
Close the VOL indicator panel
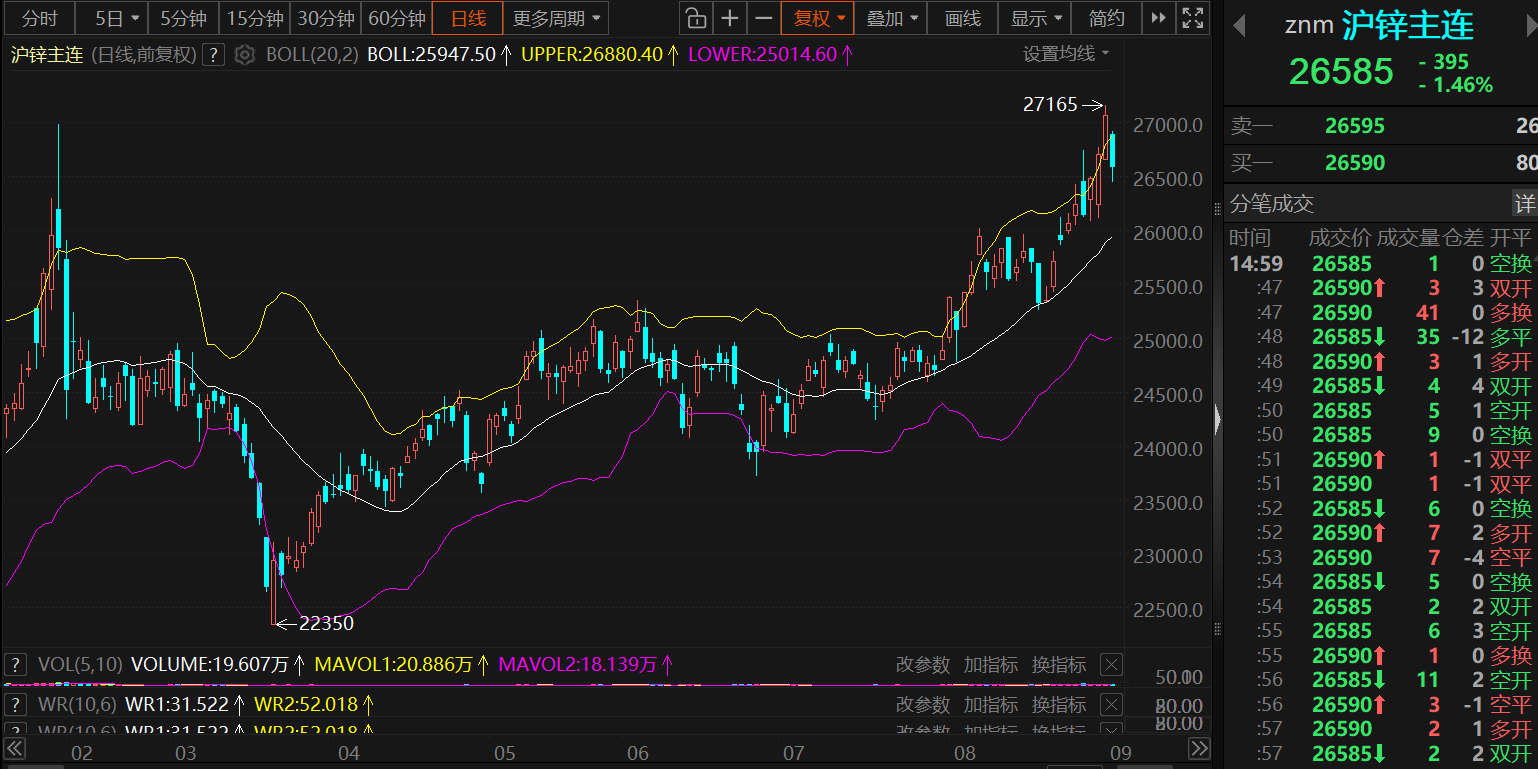pos(1111,665)
